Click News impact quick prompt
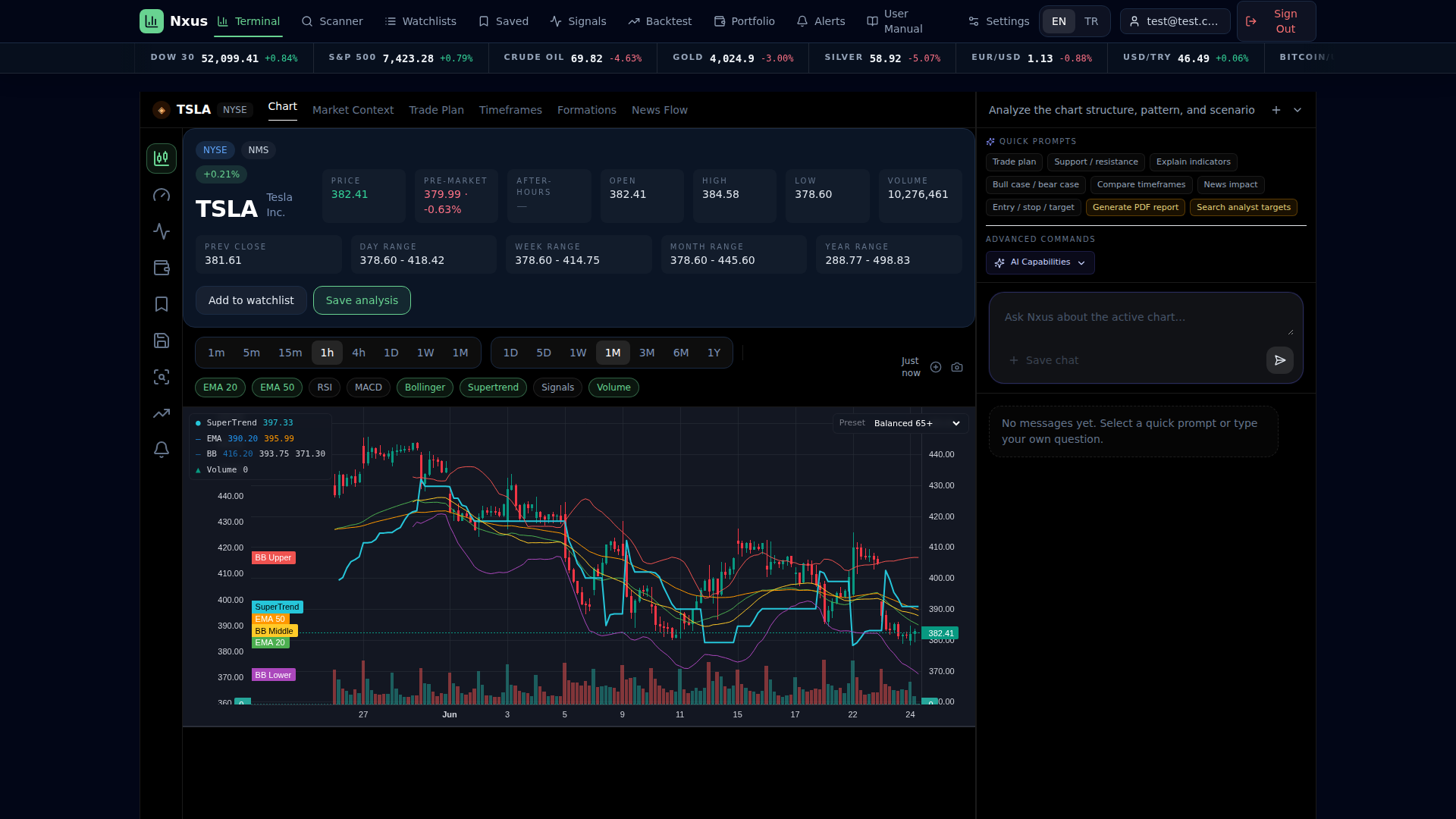 (x=1230, y=185)
